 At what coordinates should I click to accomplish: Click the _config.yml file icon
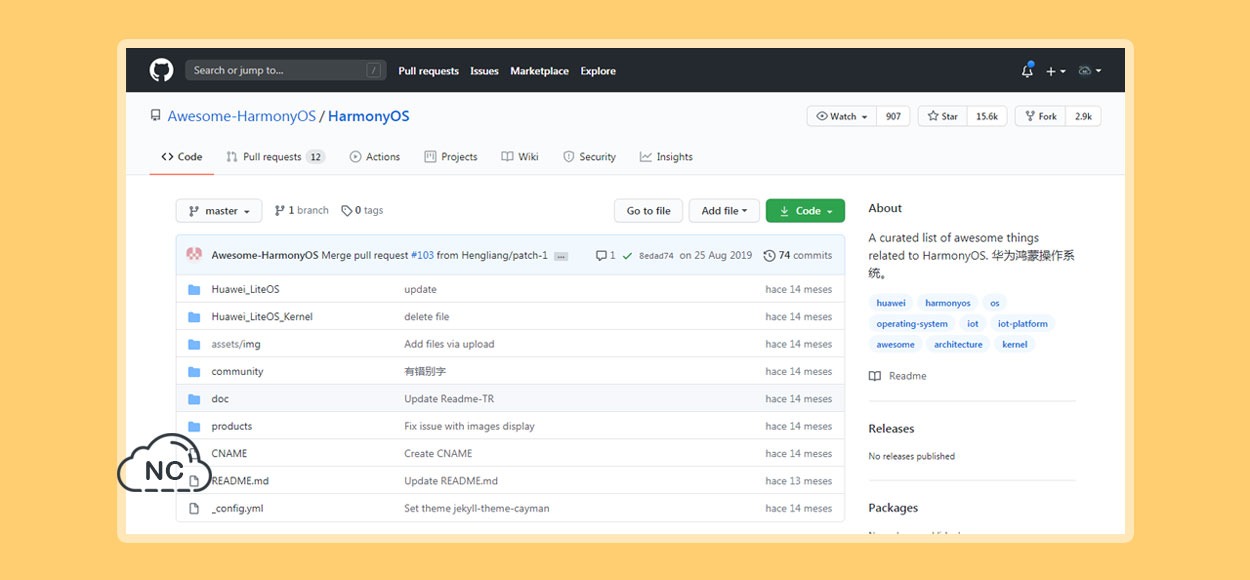tap(194, 508)
